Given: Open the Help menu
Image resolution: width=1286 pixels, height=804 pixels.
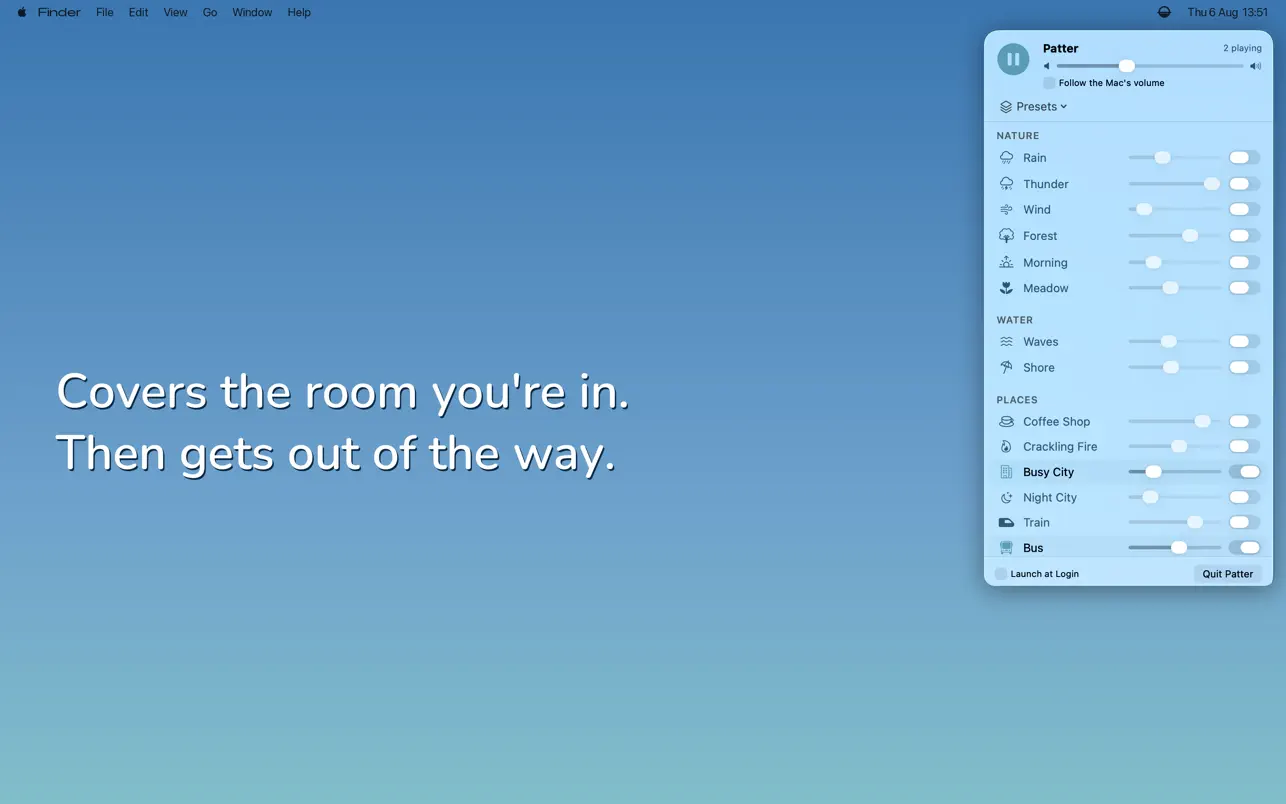Looking at the screenshot, I should tap(299, 12).
